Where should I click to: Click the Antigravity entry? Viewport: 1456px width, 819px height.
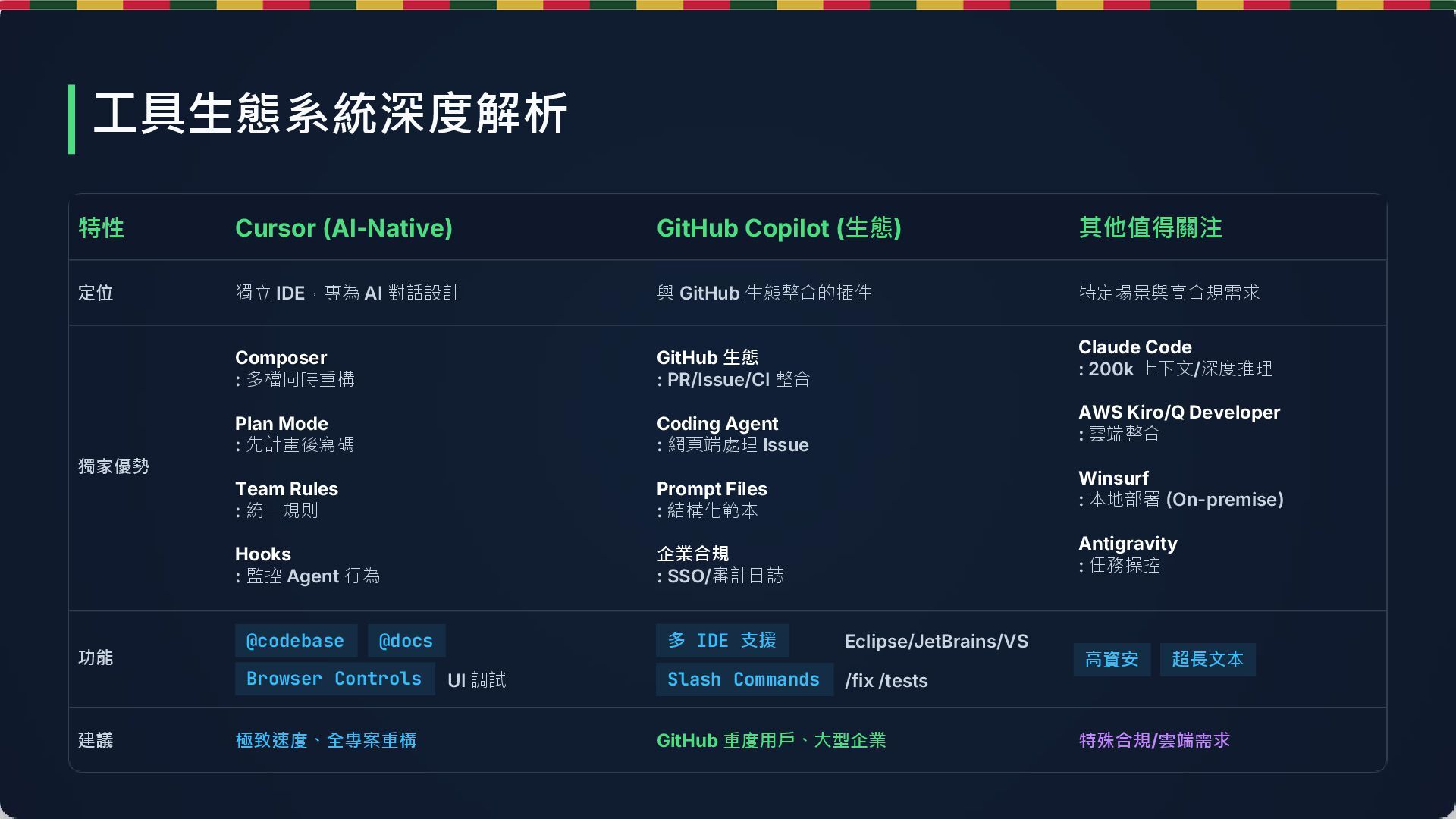point(1128,544)
